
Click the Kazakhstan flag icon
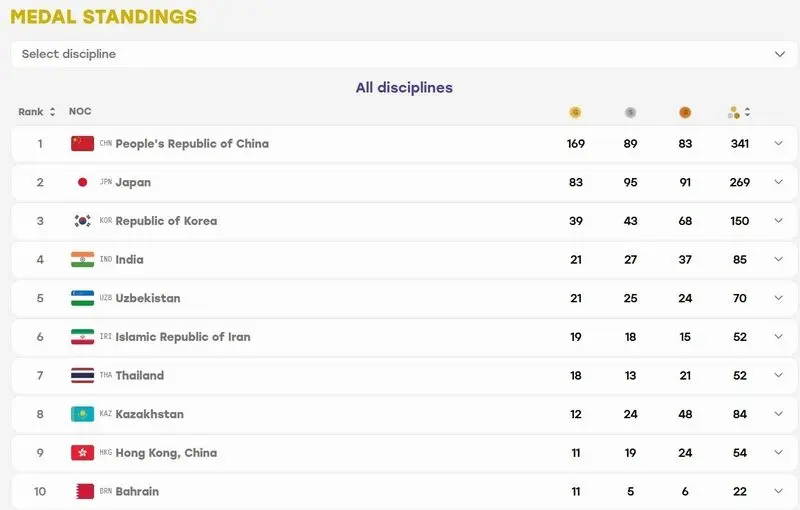82,414
